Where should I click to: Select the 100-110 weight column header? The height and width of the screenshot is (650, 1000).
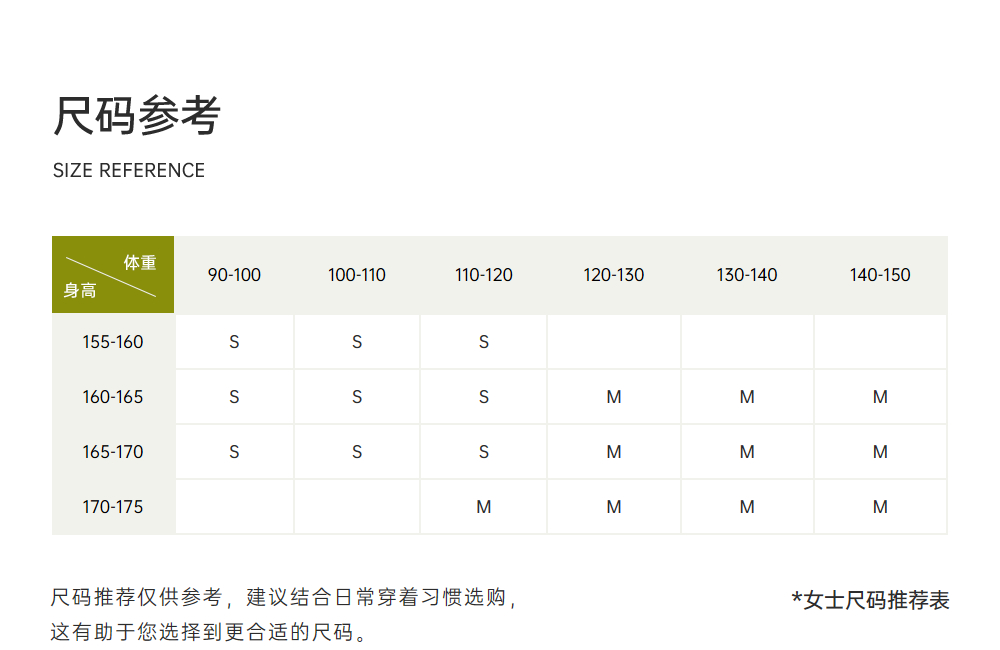coord(357,275)
